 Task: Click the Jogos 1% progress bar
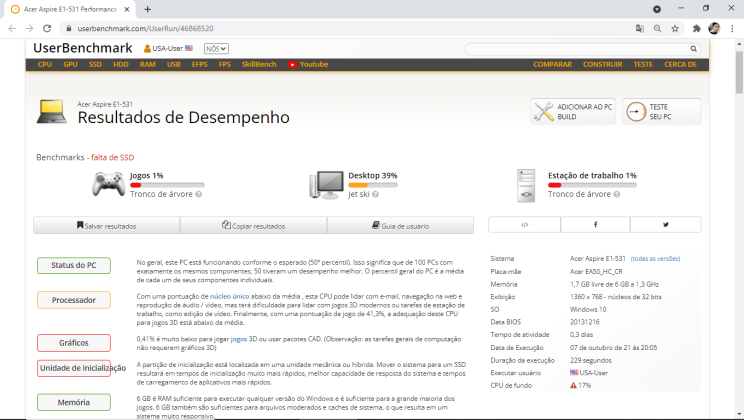tap(167, 185)
